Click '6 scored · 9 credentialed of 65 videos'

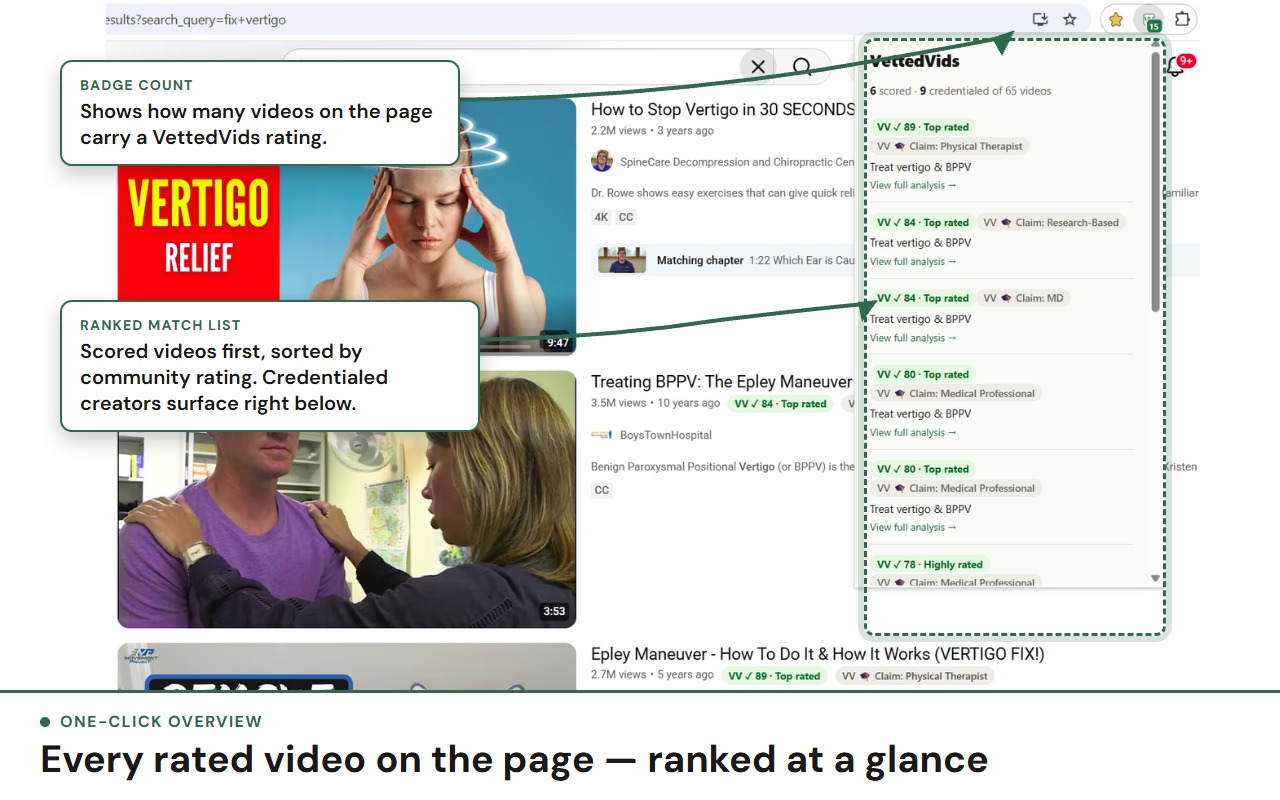[960, 91]
